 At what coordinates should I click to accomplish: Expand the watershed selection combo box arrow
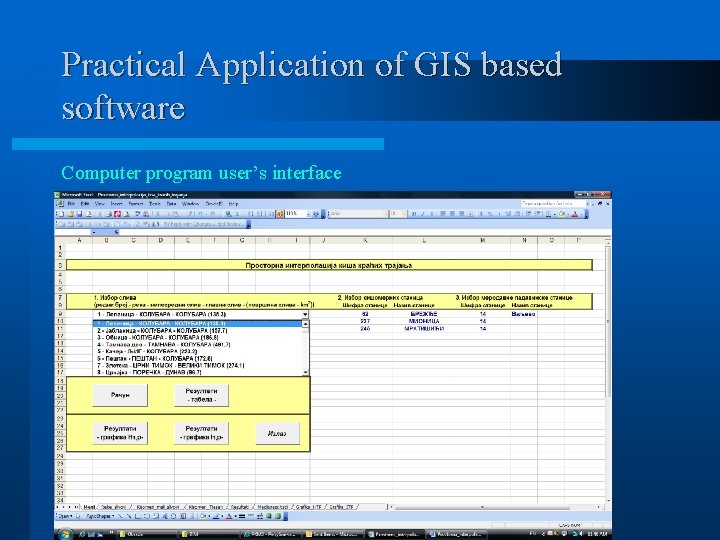click(x=305, y=315)
